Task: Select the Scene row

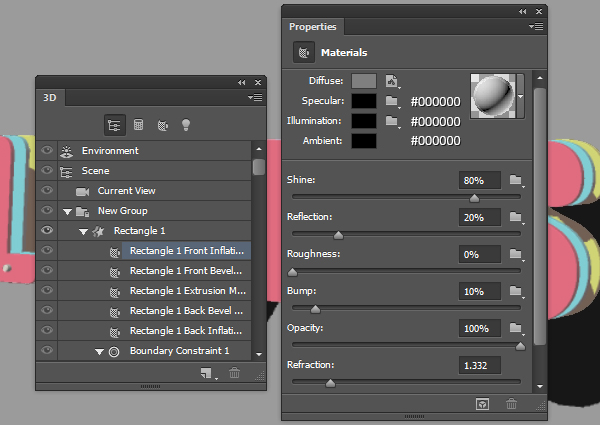Action: coord(155,171)
